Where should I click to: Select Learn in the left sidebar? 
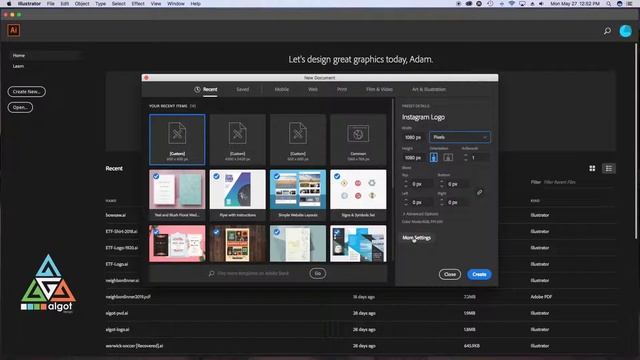(18, 66)
